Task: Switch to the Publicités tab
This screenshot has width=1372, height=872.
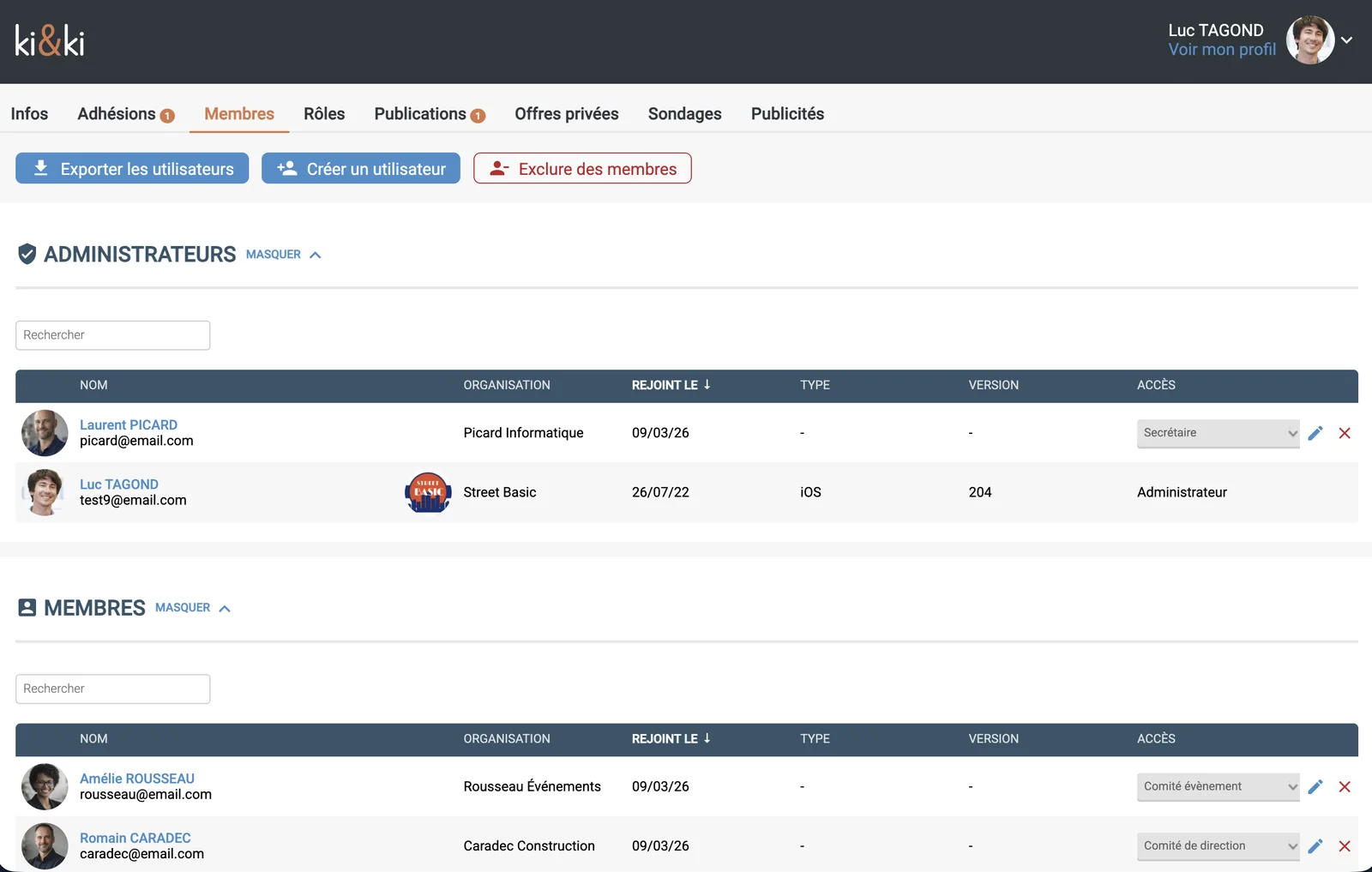Action: coord(787,114)
